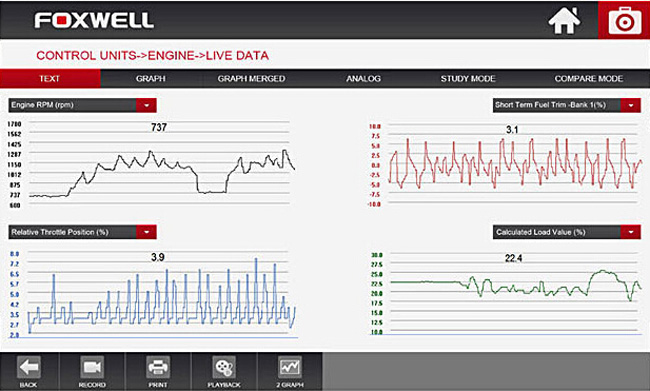Take a screenshot with the camera icon
The width and height of the screenshot is (650, 391).
click(624, 20)
